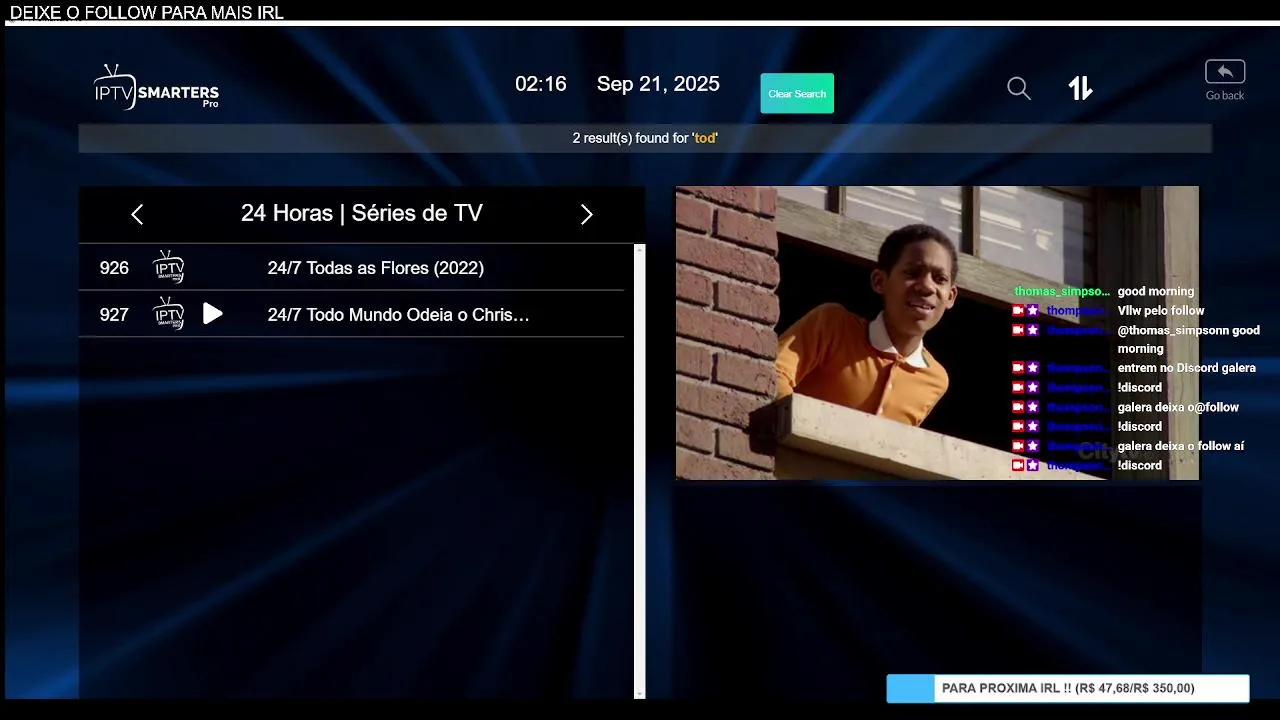Select the 24 Horas | Séries de TV category title

[362, 213]
